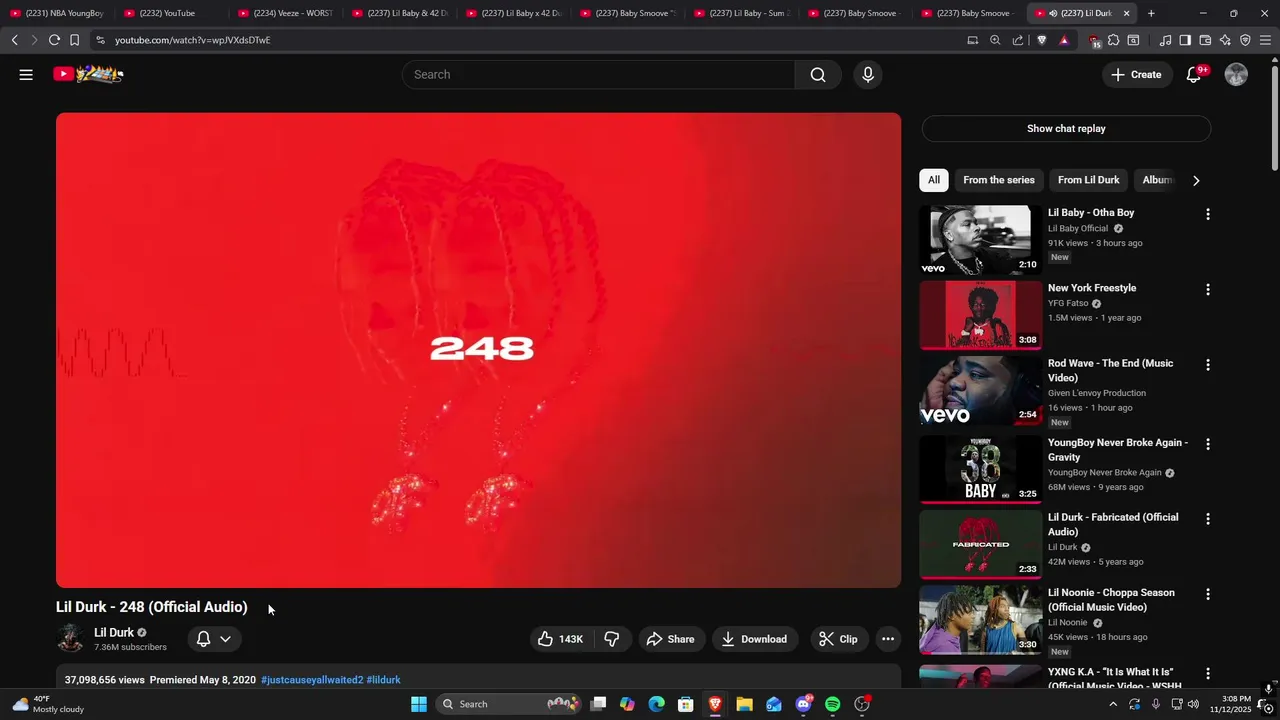This screenshot has width=1280, height=720.
Task: Switch to Lil Baby - Sum 2 tab
Action: pyautogui.click(x=742, y=13)
